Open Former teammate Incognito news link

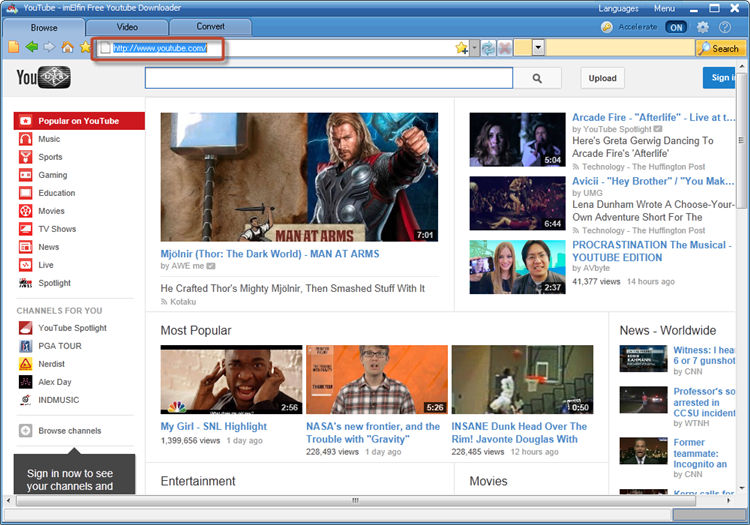point(700,453)
